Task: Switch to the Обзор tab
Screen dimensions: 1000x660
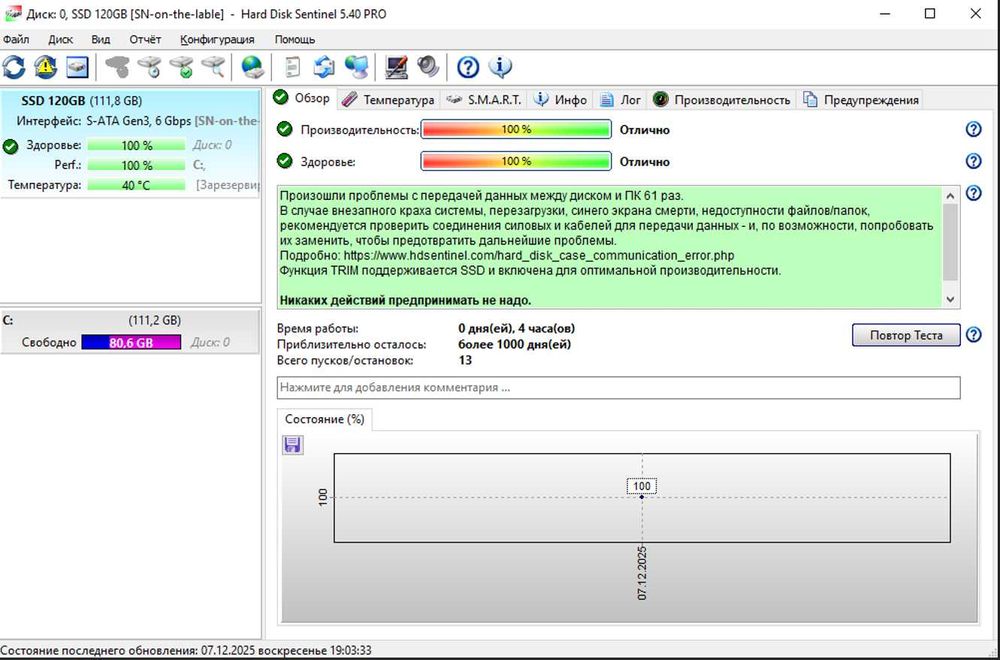Action: 302,98
